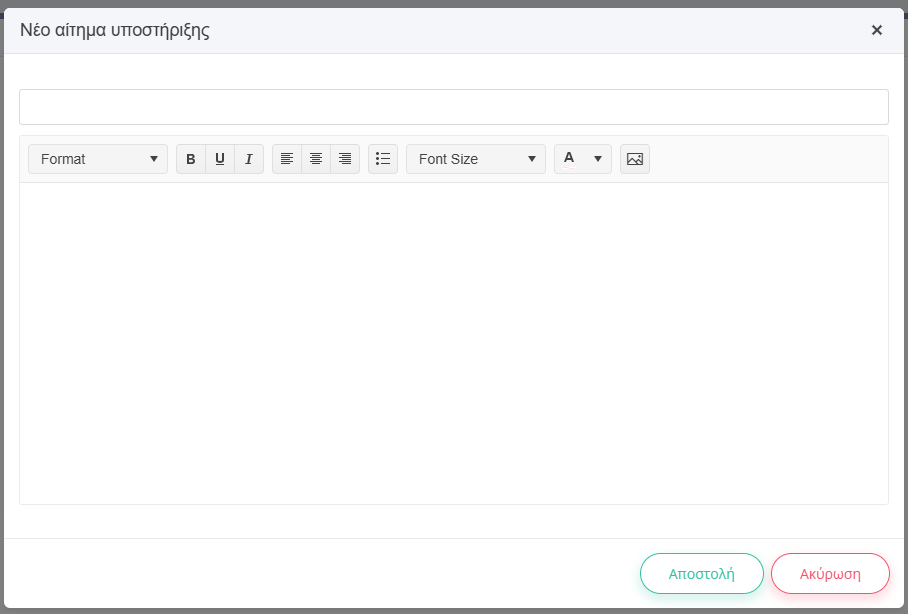The width and height of the screenshot is (908, 614).
Task: Open the Format dropdown
Action: 98,159
